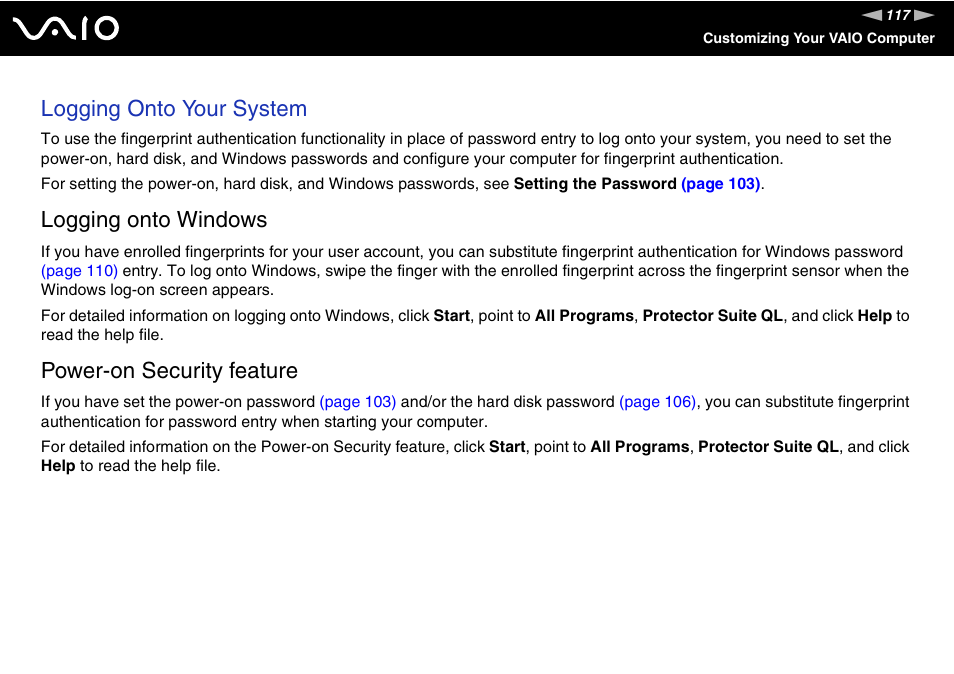This screenshot has height=674, width=954.
Task: Select the Customizing Your VAIO Computer header text
Action: pos(818,38)
